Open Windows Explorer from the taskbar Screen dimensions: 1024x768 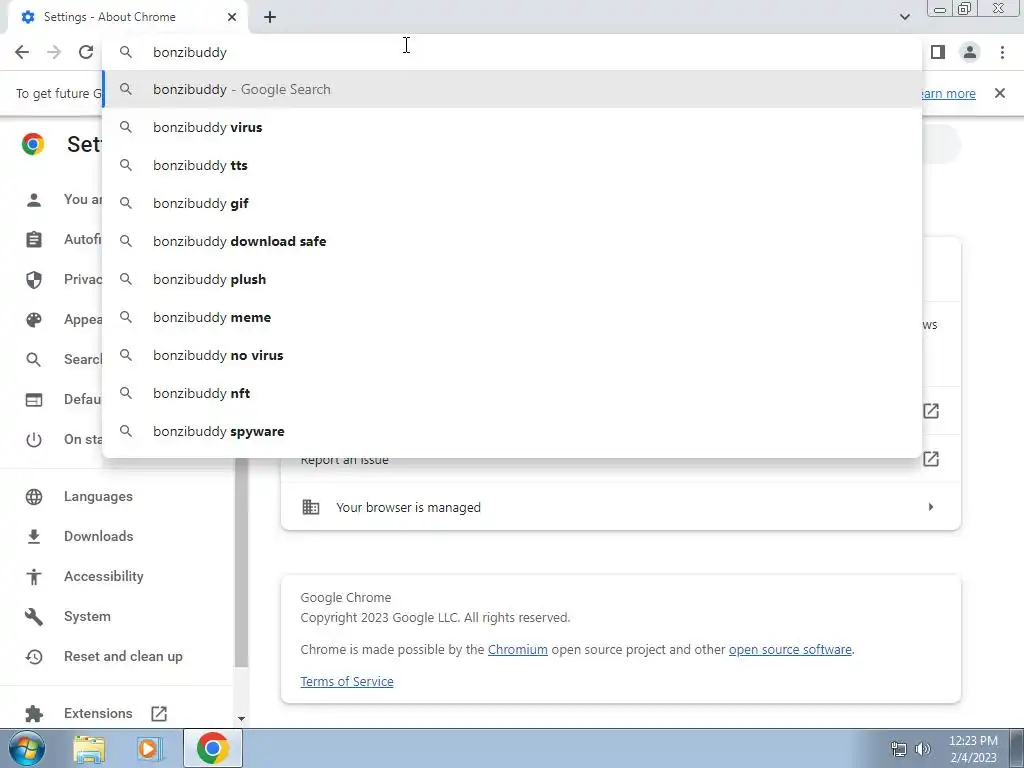(89, 749)
